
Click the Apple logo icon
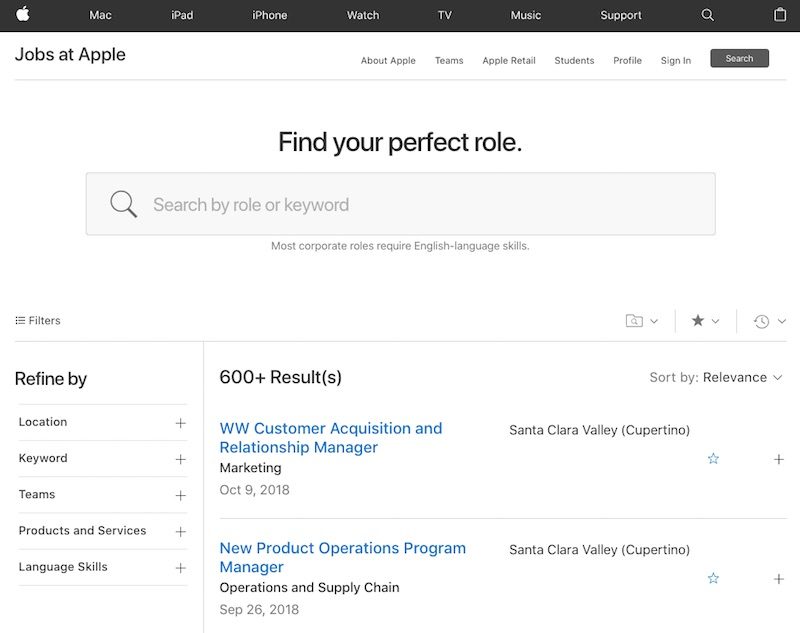pyautogui.click(x=23, y=14)
